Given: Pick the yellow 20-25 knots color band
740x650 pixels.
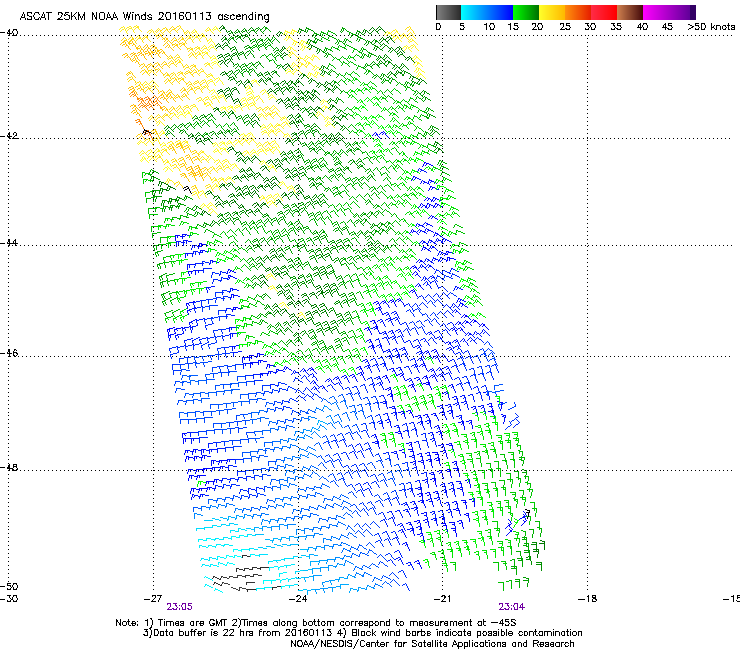Looking at the screenshot, I should (x=552, y=12).
